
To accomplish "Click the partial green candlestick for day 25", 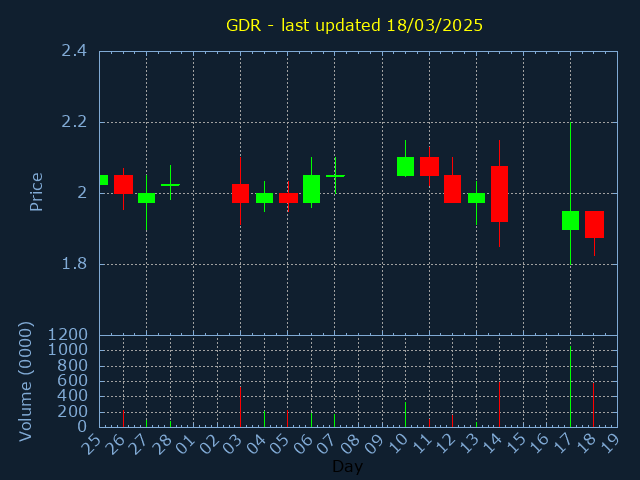I will tap(104, 180).
